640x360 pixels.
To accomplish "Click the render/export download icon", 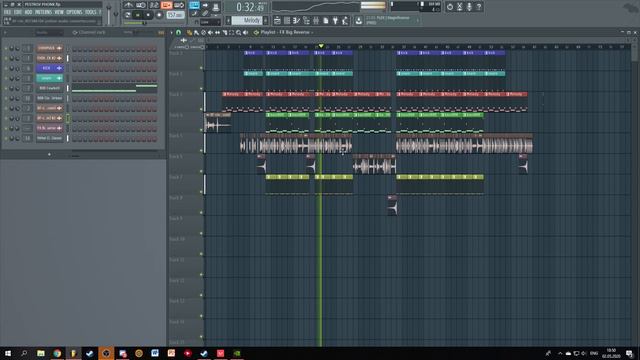I will tap(358, 20).
